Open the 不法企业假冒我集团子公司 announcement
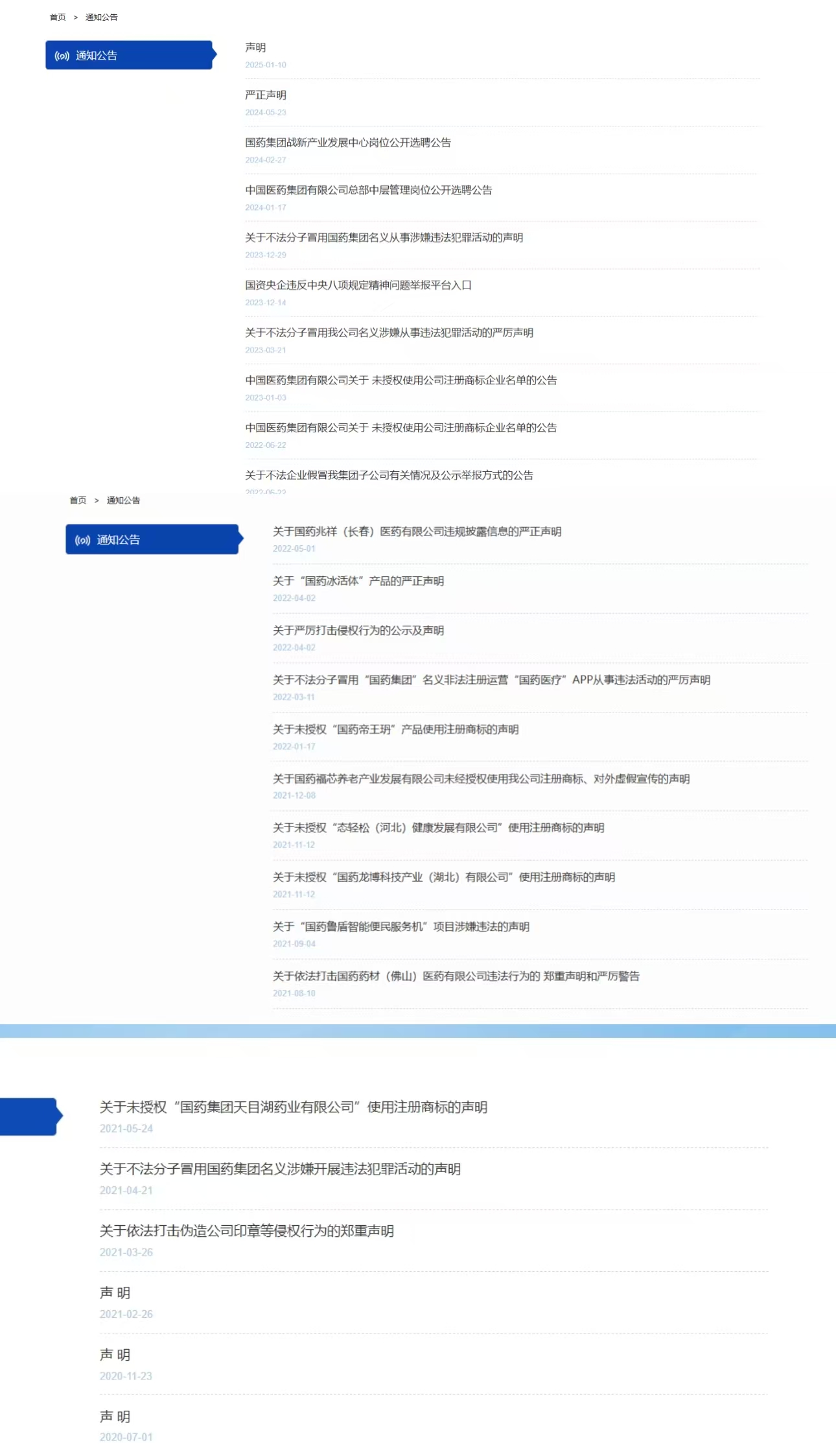The width and height of the screenshot is (836, 1456). pyautogui.click(x=389, y=475)
